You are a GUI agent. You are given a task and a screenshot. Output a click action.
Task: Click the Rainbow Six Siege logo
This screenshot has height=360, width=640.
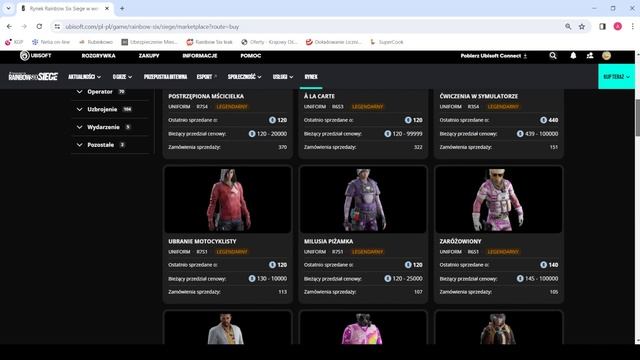coord(33,76)
